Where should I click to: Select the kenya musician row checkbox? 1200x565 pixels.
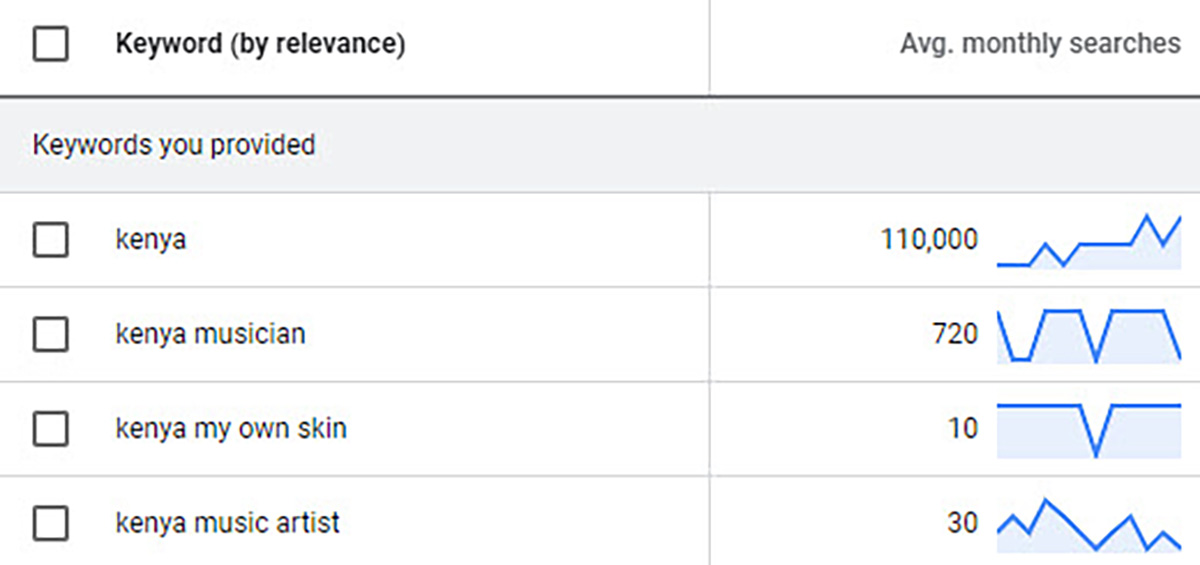(x=51, y=334)
